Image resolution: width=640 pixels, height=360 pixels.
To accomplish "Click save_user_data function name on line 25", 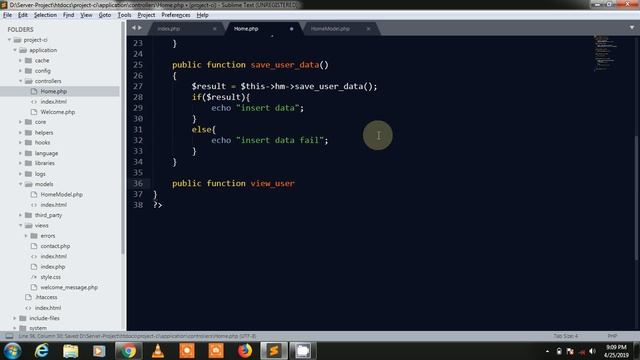I will pos(284,65).
